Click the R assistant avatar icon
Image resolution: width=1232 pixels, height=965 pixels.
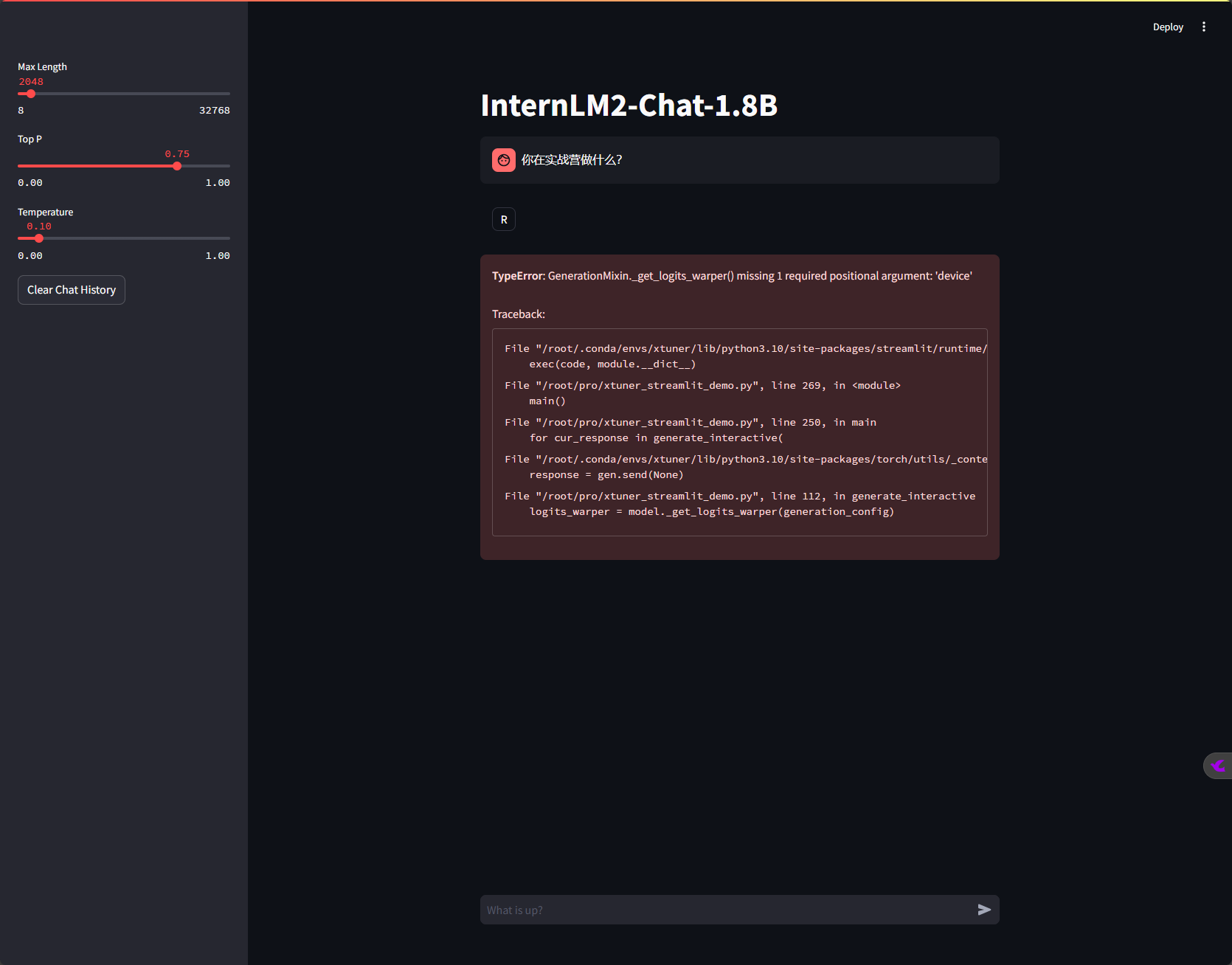click(x=504, y=219)
